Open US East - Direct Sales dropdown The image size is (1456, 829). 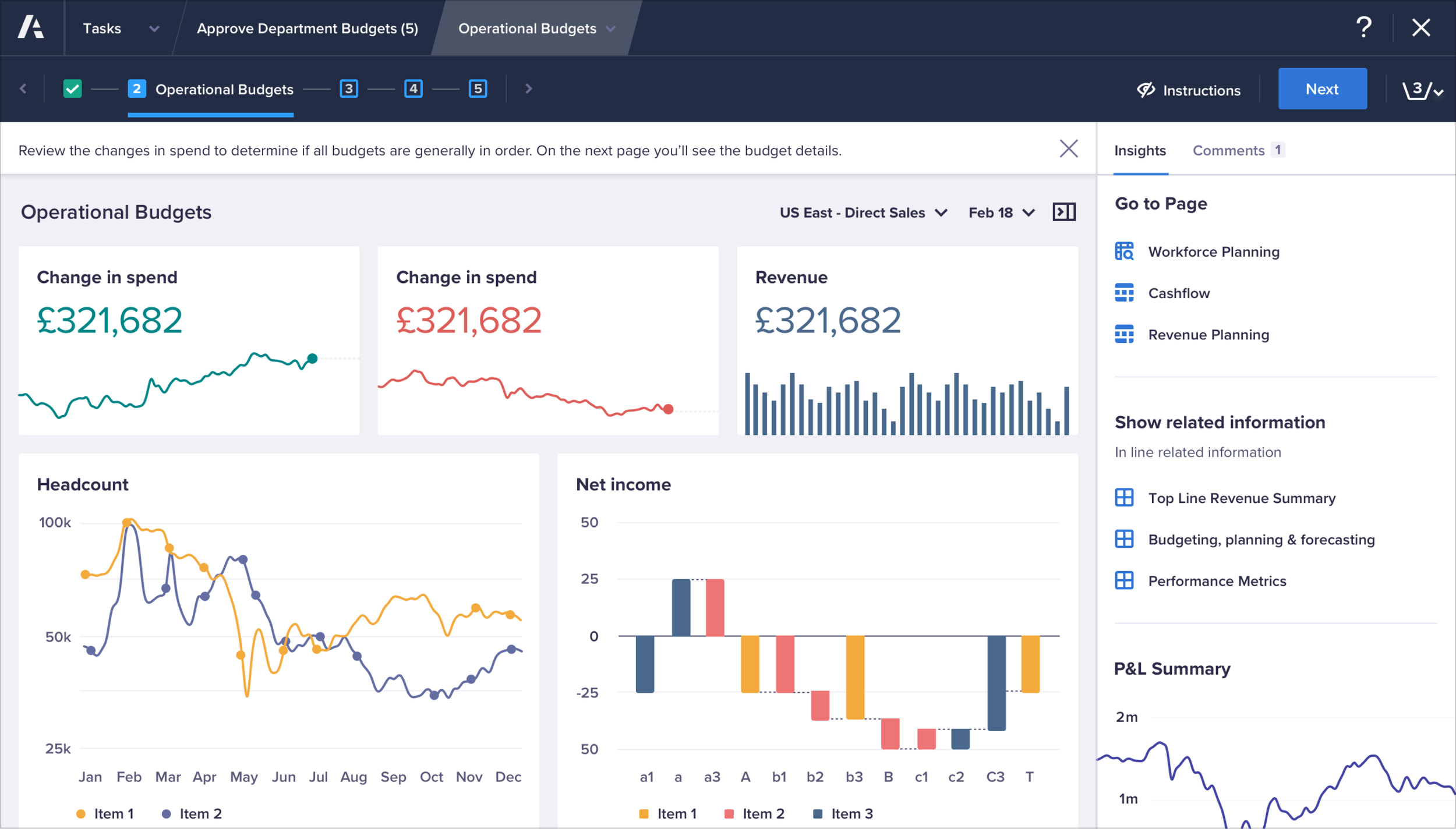pos(863,212)
